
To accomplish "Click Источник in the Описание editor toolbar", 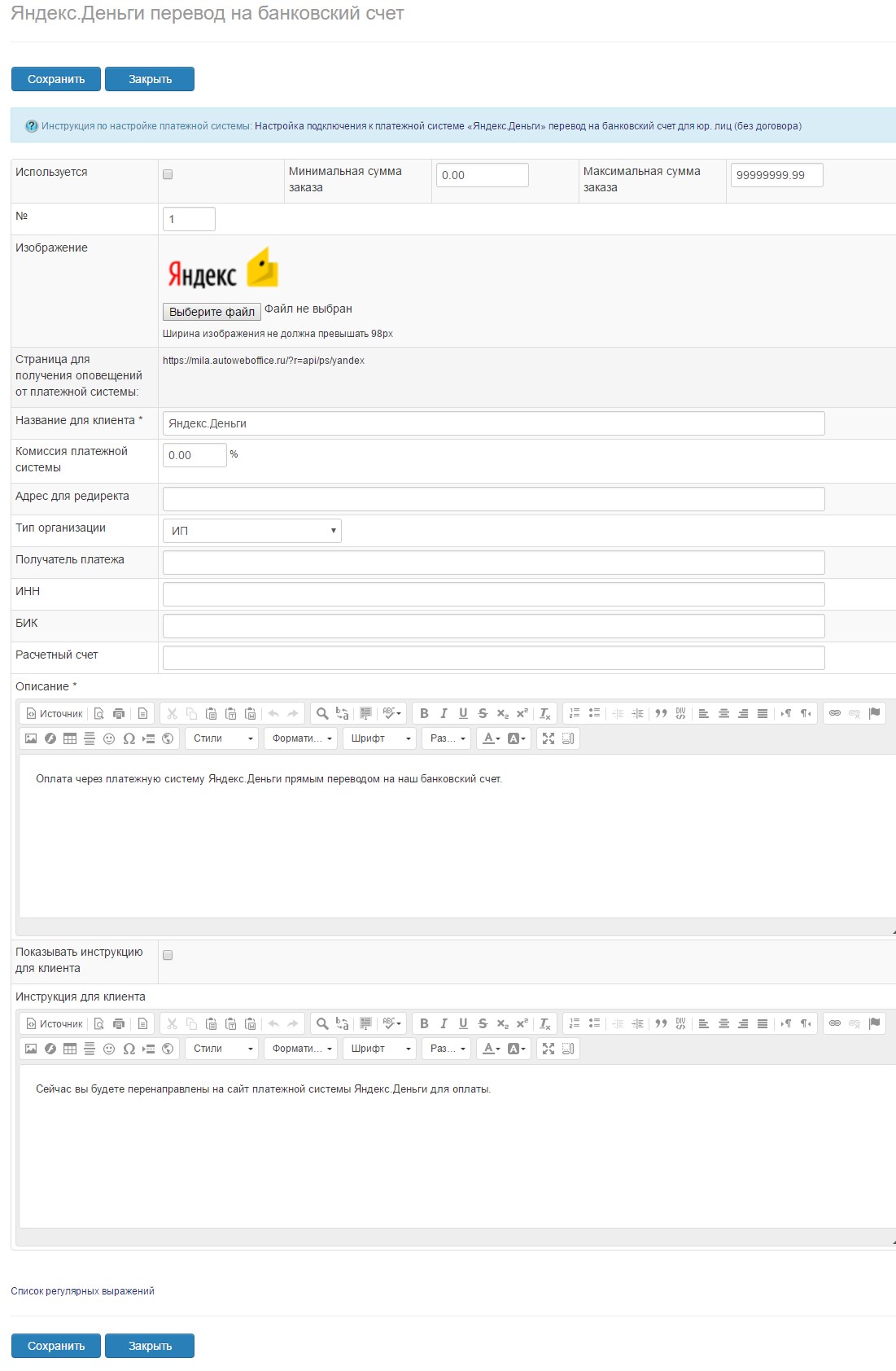I will click(x=55, y=713).
